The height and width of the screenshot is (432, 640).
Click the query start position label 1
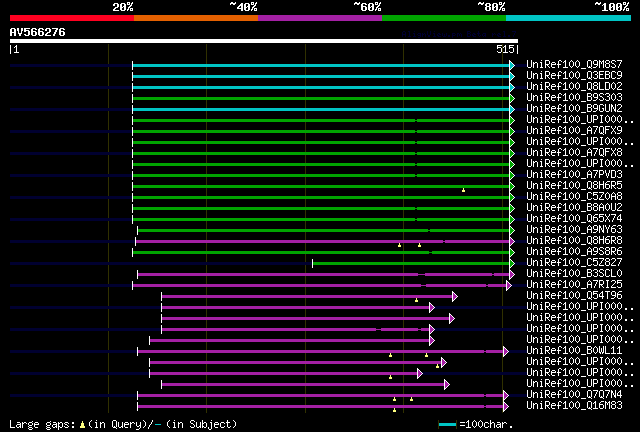(x=16, y=49)
